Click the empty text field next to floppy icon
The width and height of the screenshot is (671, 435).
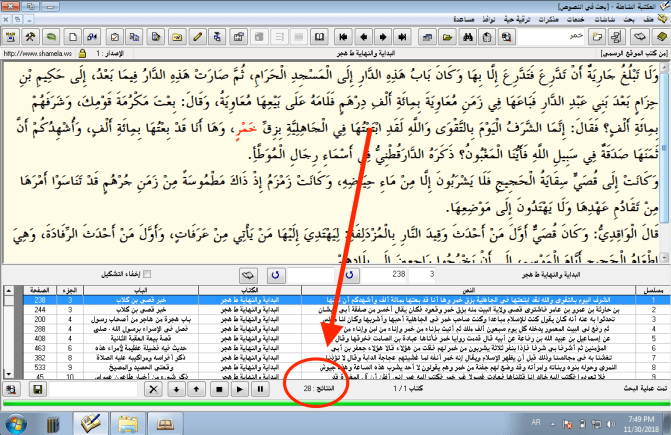pos(93,389)
